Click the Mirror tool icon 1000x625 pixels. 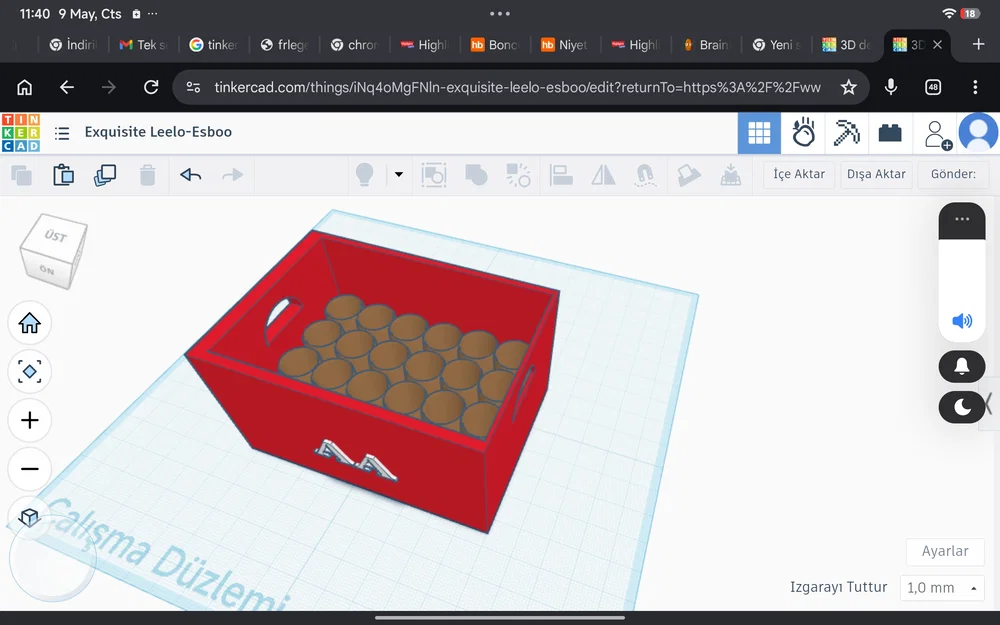[x=603, y=175]
